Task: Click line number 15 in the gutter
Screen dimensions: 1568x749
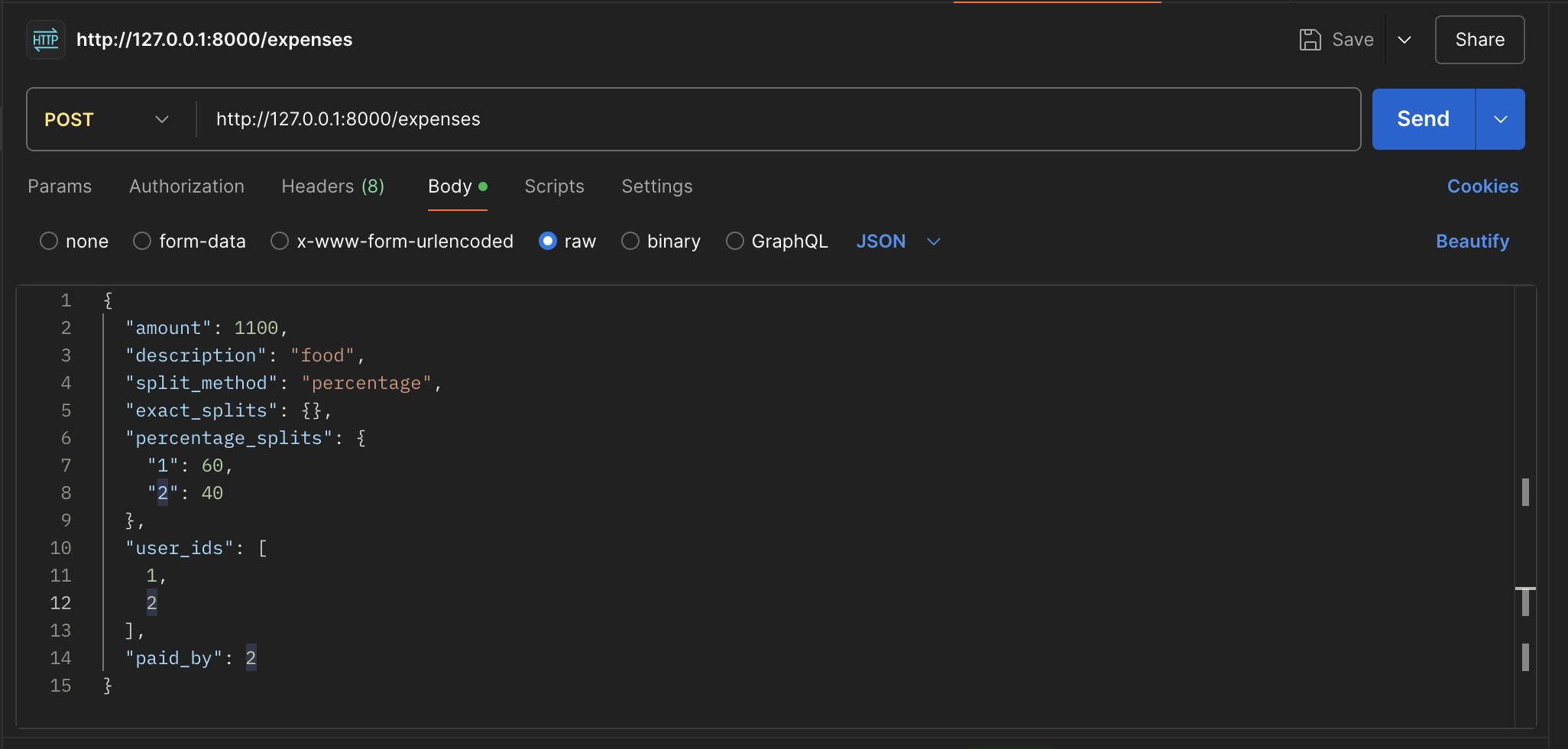Action: pyautogui.click(x=60, y=686)
